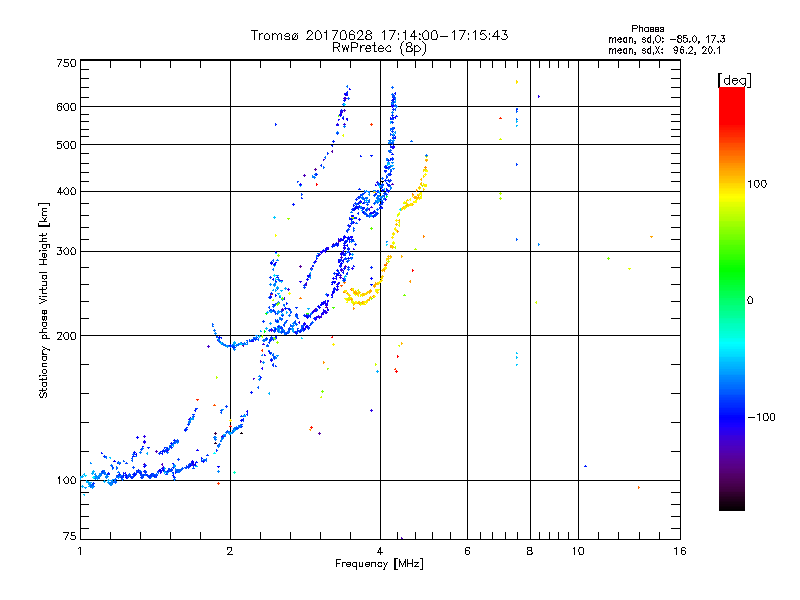This screenshot has height=600, width=800.
Task: Click the 'Phases' header text
Action: pyautogui.click(x=647, y=29)
